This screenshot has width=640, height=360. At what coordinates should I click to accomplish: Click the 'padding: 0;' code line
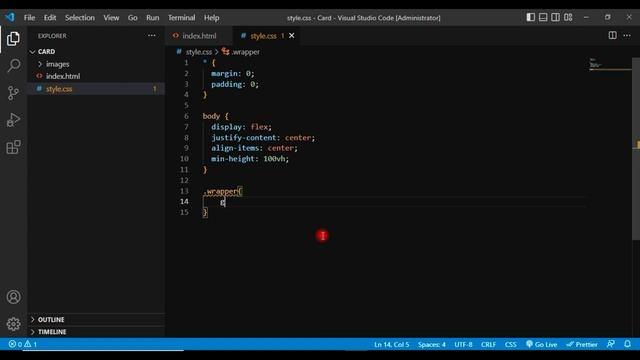pos(235,84)
